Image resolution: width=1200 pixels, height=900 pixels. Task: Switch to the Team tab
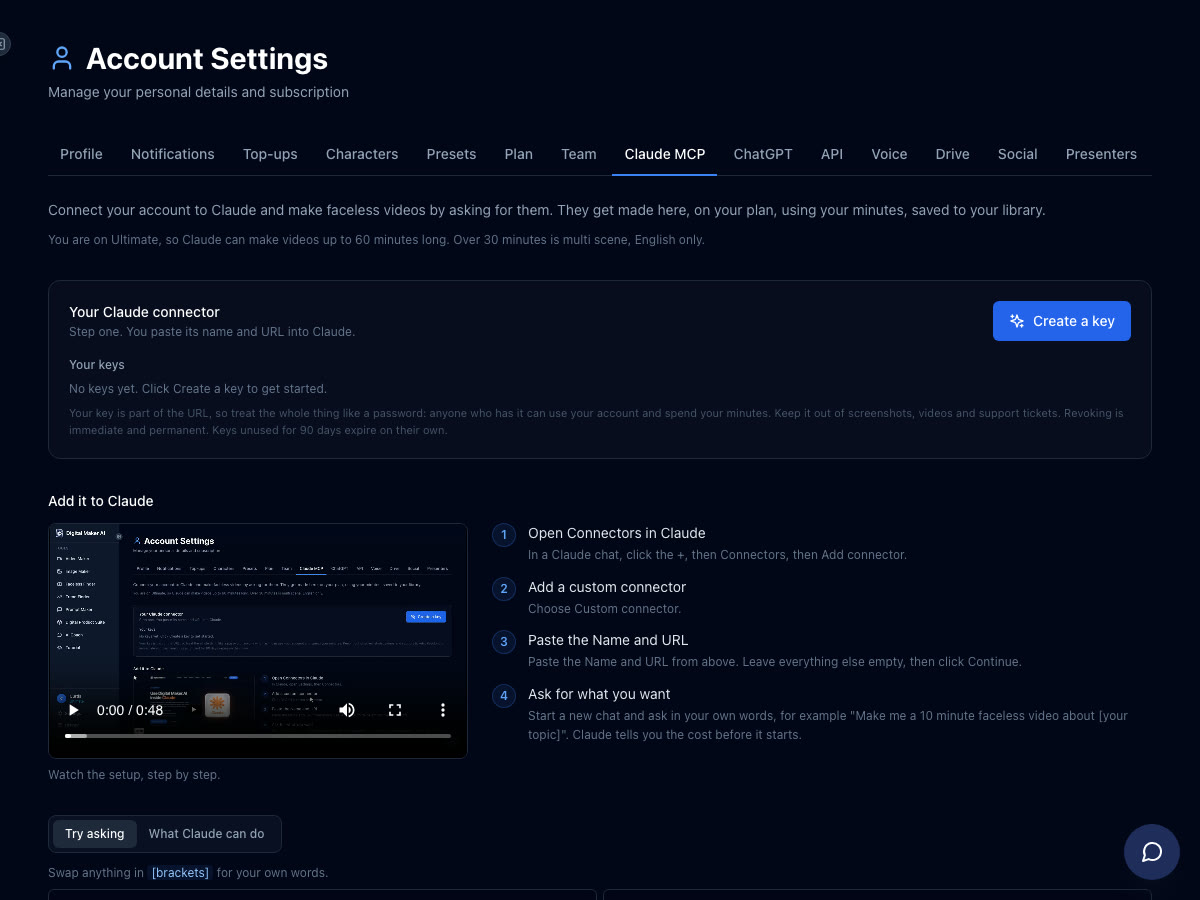(579, 154)
